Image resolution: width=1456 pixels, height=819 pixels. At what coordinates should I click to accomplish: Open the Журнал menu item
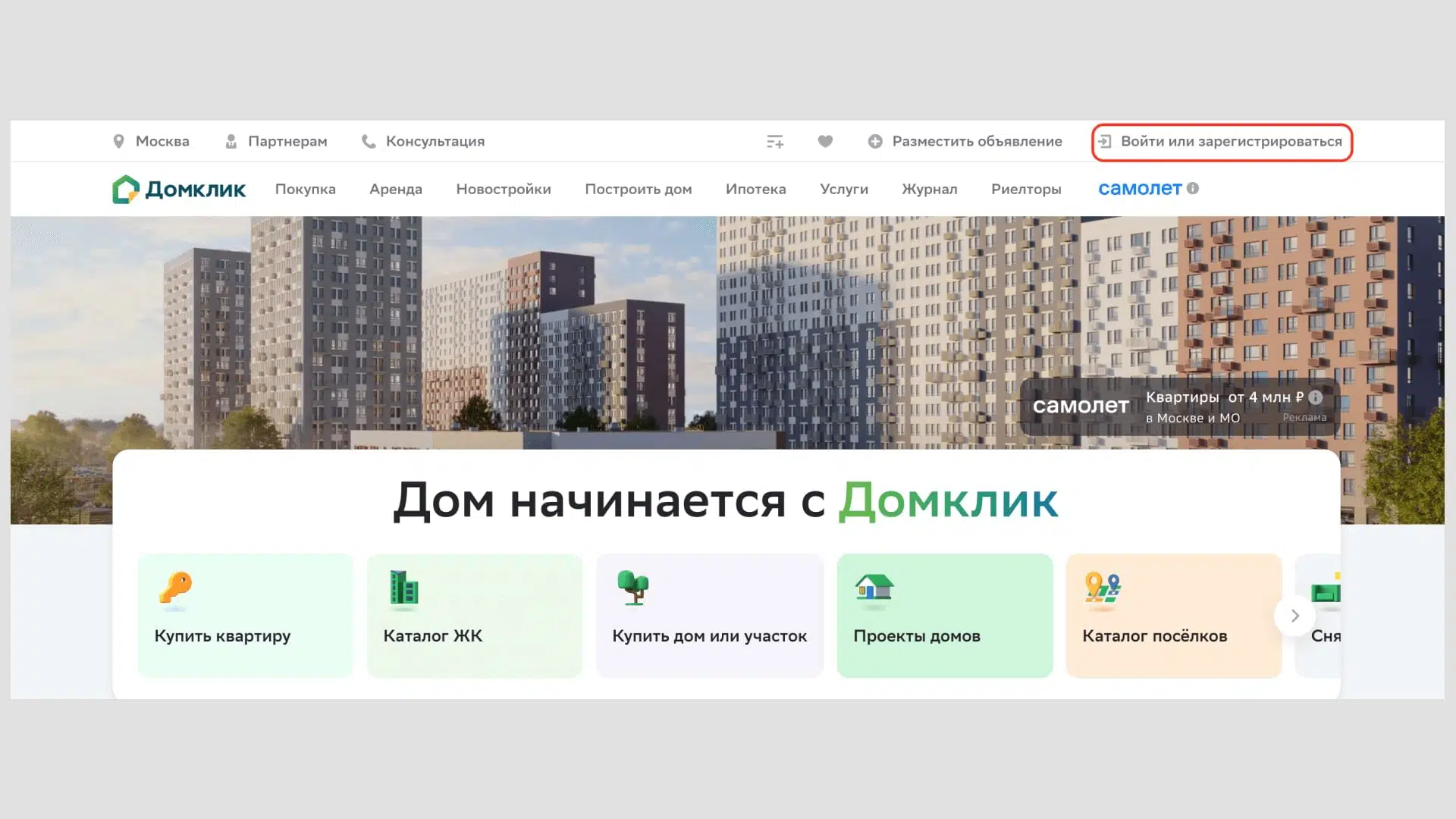pyautogui.click(x=930, y=190)
